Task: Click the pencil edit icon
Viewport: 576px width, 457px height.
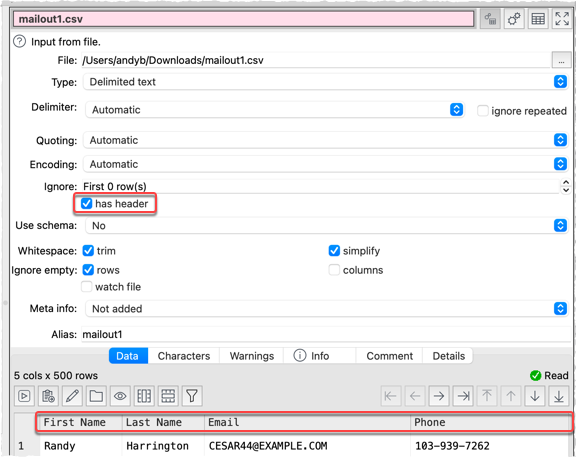Action: pos(72,396)
